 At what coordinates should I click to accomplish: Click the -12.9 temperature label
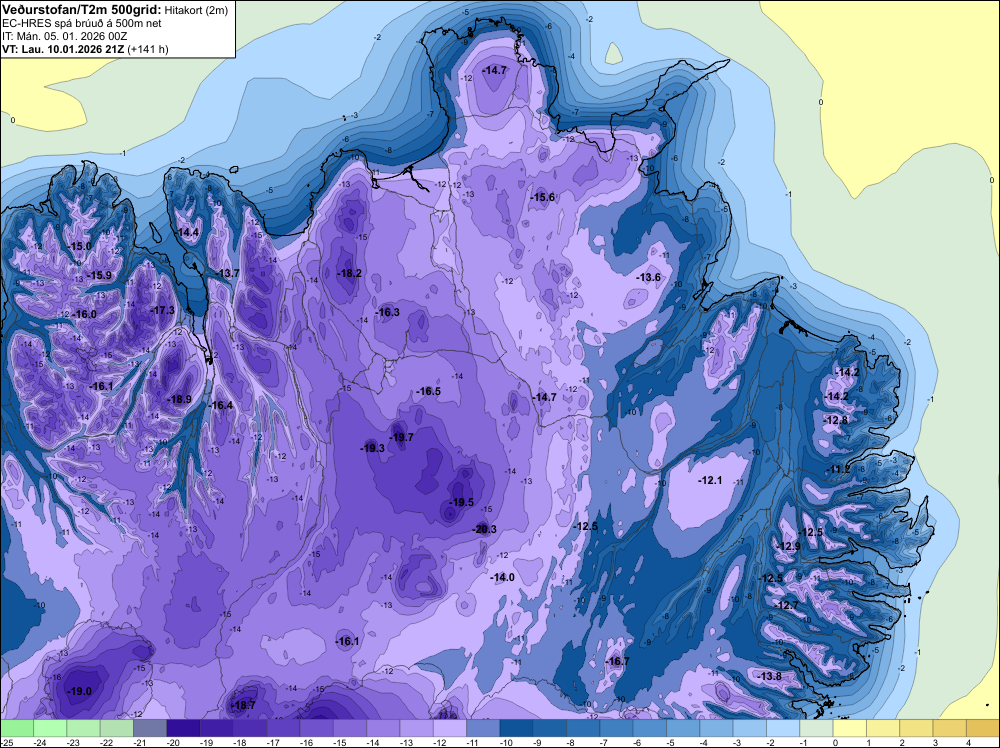tap(788, 546)
